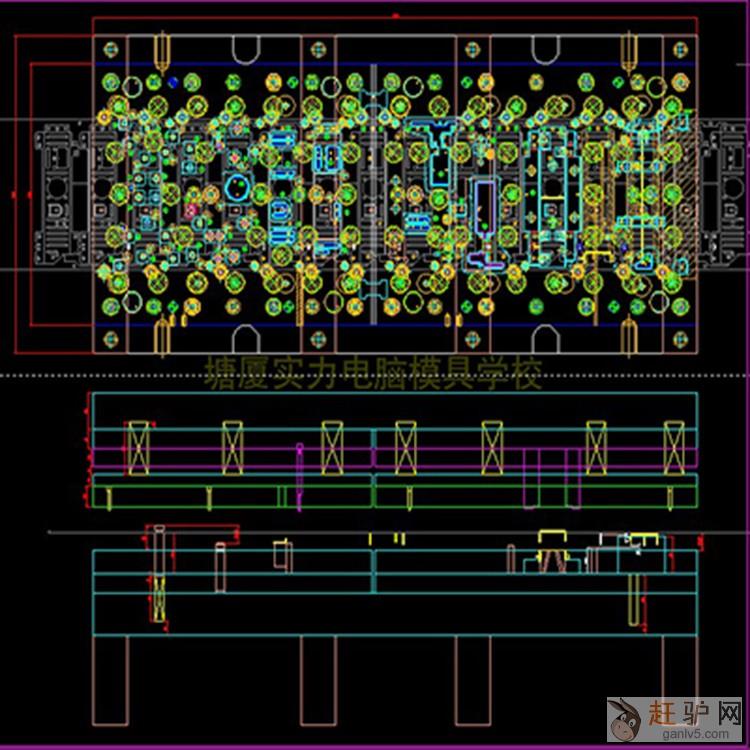This screenshot has width=750, height=750.
Task: Click the donkey logo in the corner
Action: pos(626,718)
